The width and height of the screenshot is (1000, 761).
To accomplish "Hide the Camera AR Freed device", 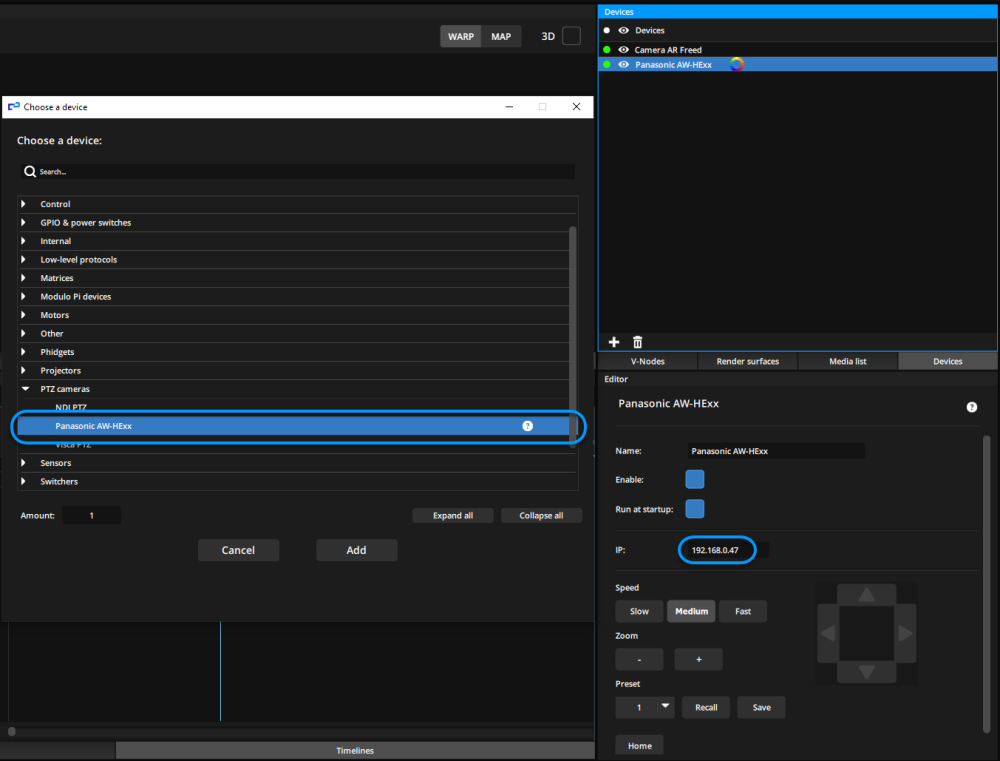I will (622, 49).
